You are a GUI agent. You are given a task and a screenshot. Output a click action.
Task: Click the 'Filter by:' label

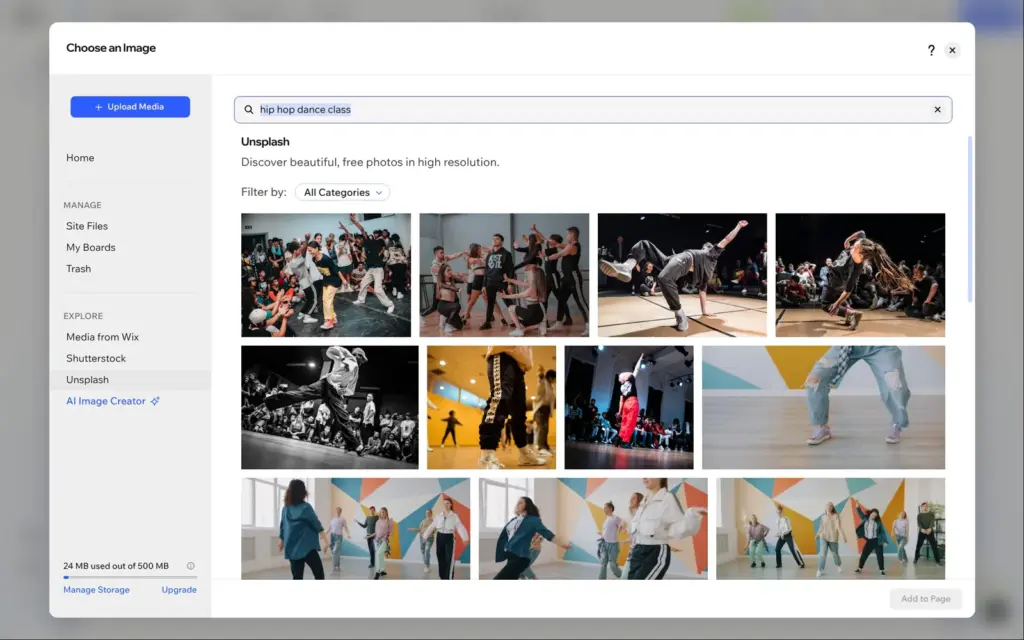coord(264,192)
